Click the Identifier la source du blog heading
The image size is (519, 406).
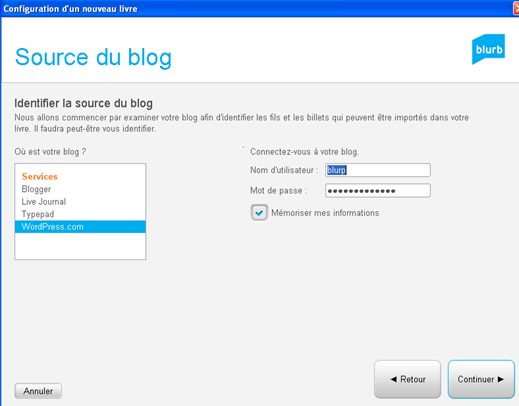point(83,103)
